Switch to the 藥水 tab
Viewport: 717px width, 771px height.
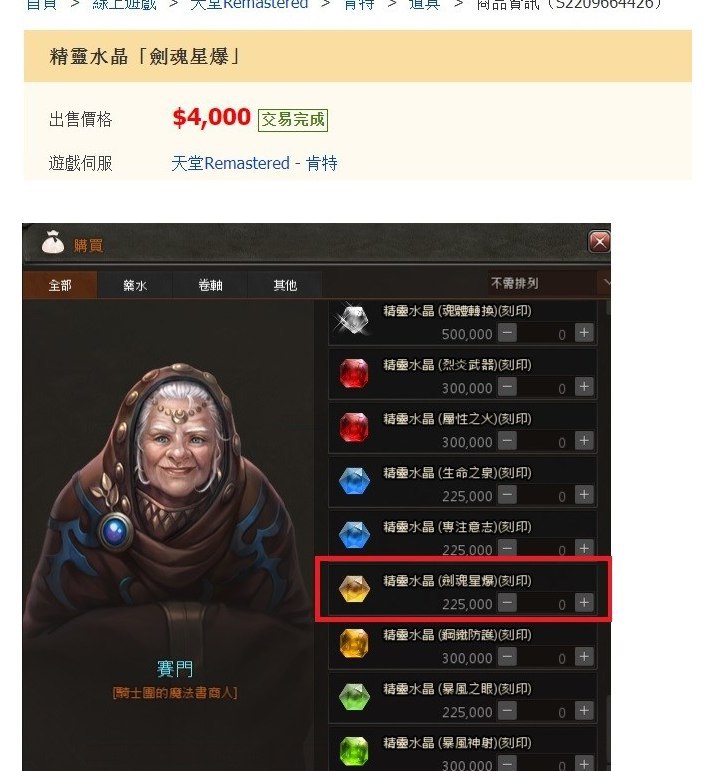pyautogui.click(x=135, y=285)
